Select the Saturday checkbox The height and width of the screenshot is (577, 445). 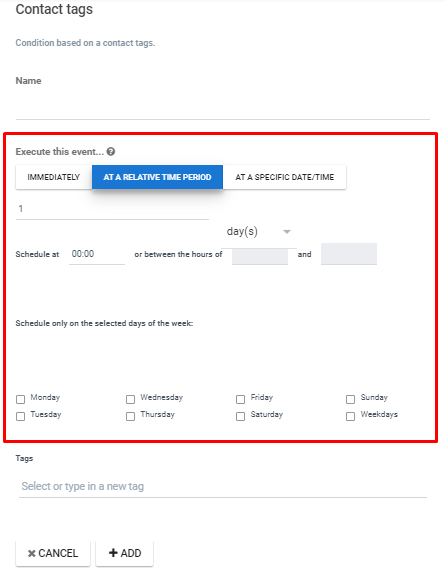pos(240,416)
